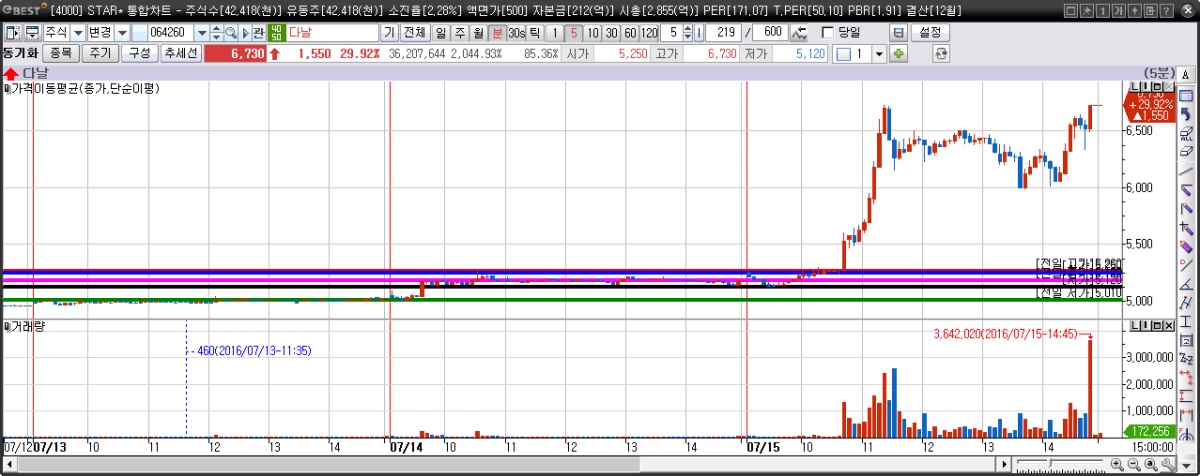Click the 전체 button
This screenshot has height=476, width=1200.
click(x=414, y=32)
